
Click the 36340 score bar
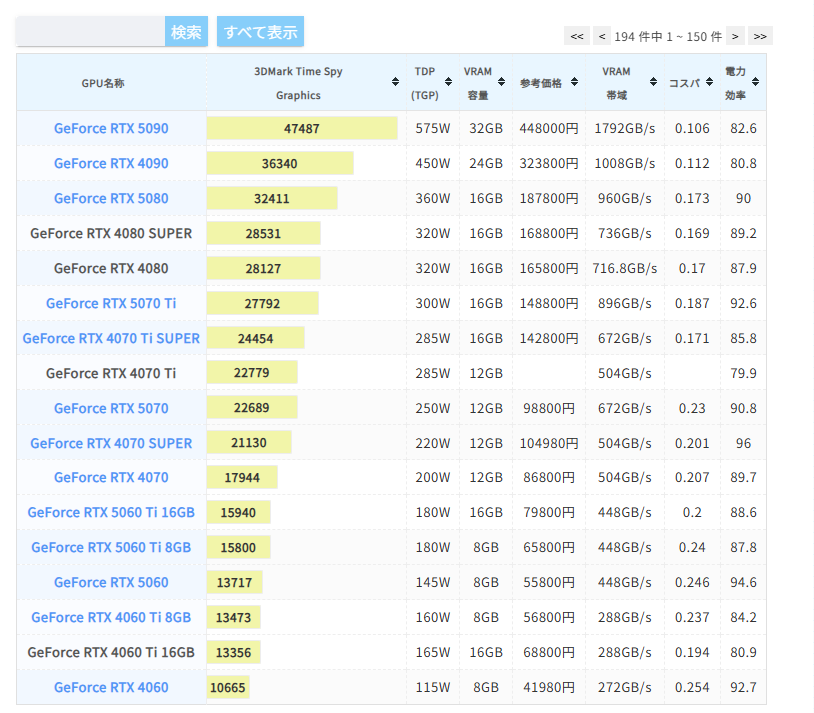click(280, 163)
